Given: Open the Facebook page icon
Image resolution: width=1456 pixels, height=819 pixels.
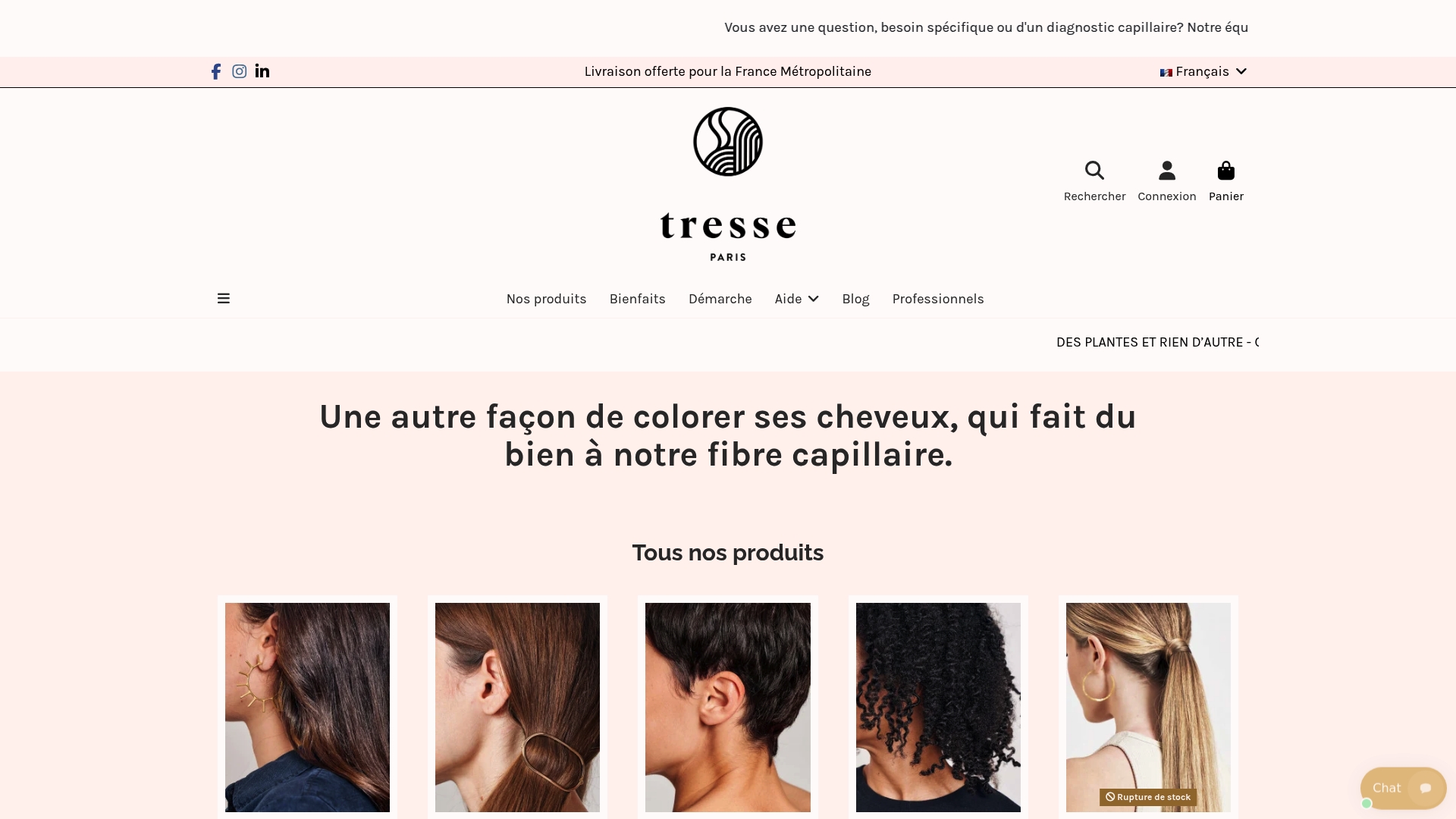Looking at the screenshot, I should 216,71.
